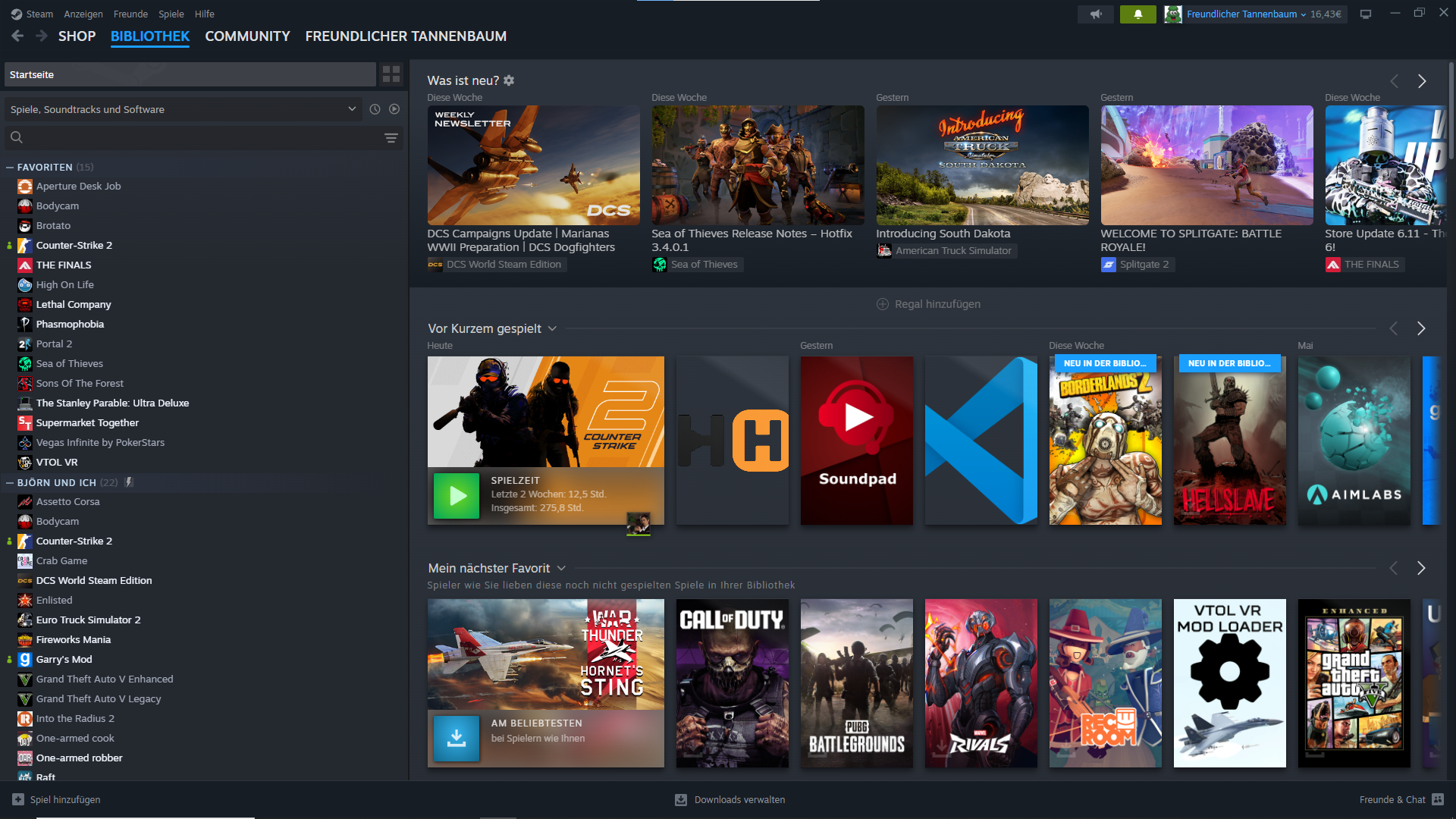This screenshot has width=1456, height=819.
Task: Open the Spiele menu
Action: [171, 14]
